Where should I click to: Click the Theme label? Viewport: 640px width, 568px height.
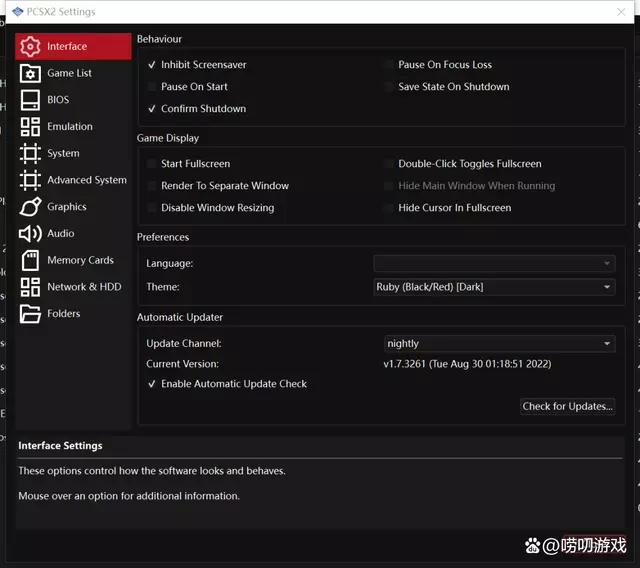[x=163, y=287]
